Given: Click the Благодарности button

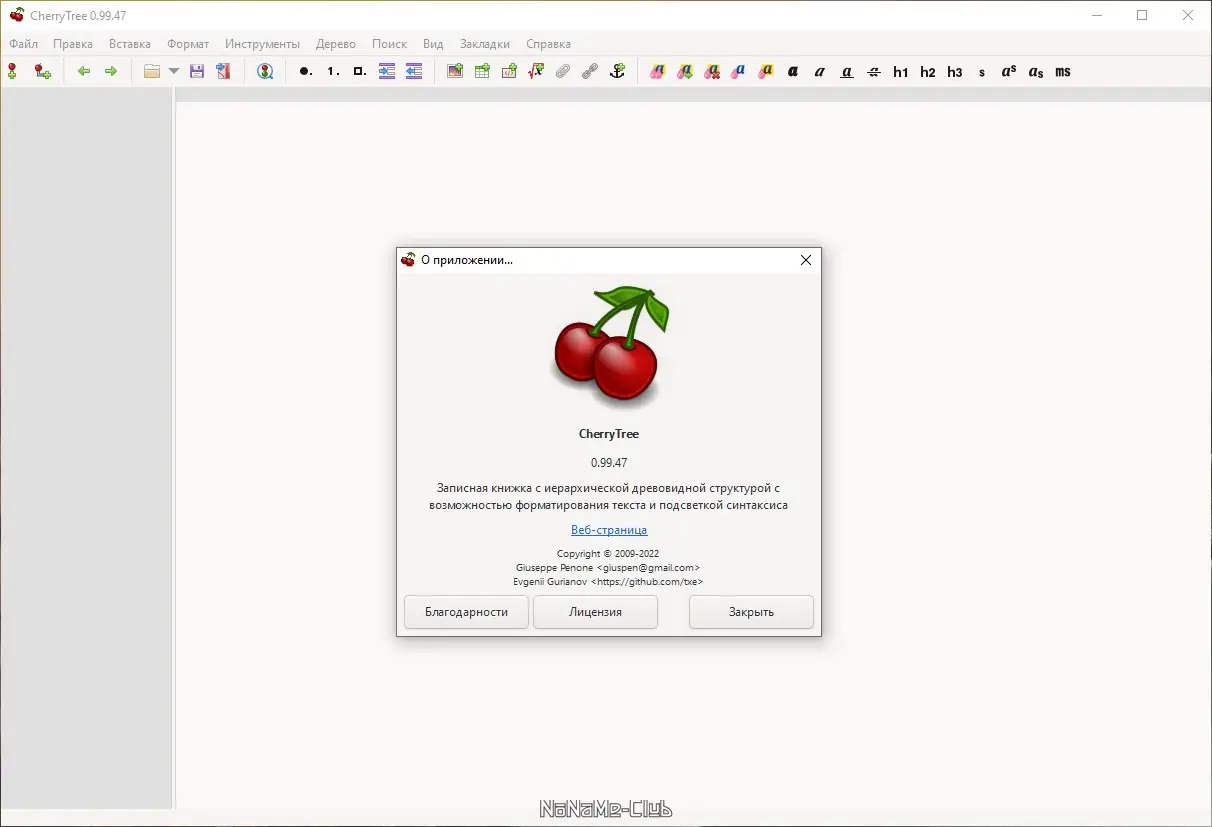Looking at the screenshot, I should pyautogui.click(x=466, y=612).
